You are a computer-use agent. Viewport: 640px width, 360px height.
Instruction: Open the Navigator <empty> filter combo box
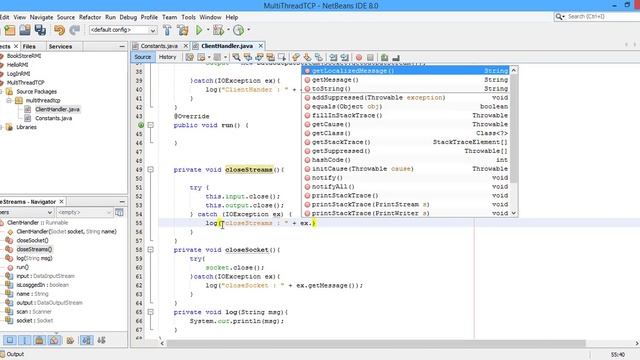pyautogui.click(x=84, y=212)
